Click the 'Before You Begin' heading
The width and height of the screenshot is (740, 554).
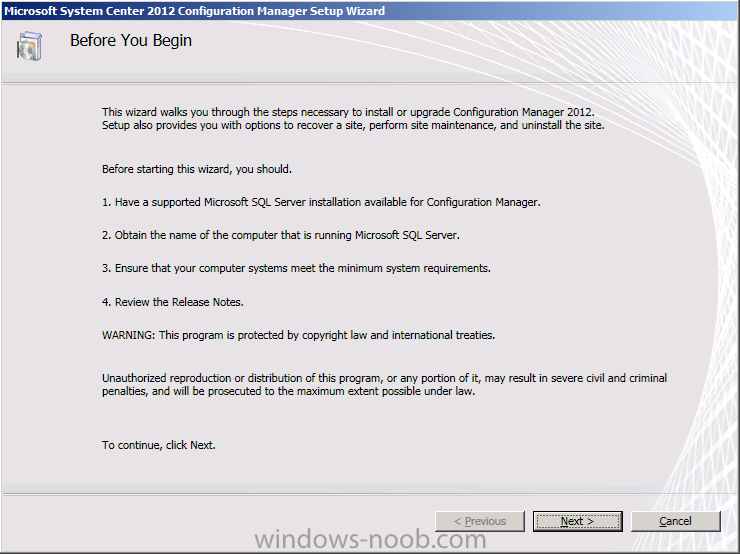(x=131, y=41)
